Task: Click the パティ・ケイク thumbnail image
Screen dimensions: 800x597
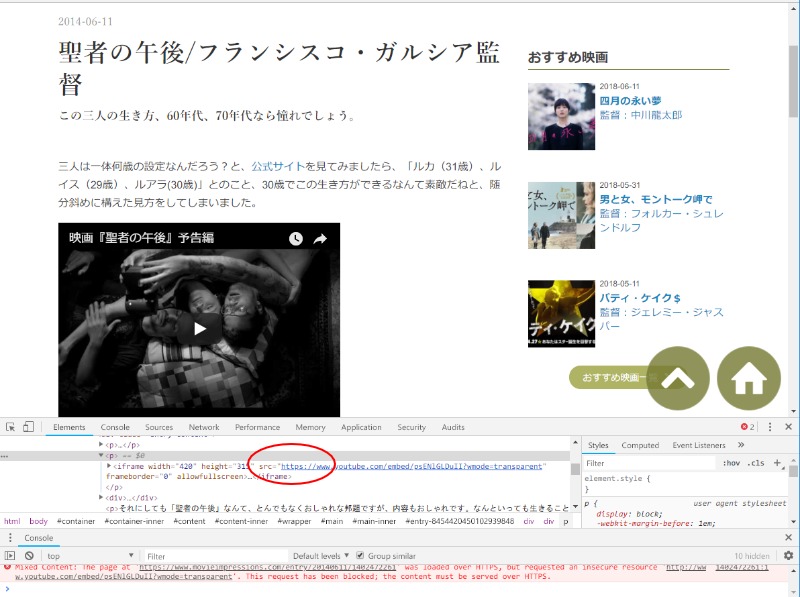Action: coord(561,314)
